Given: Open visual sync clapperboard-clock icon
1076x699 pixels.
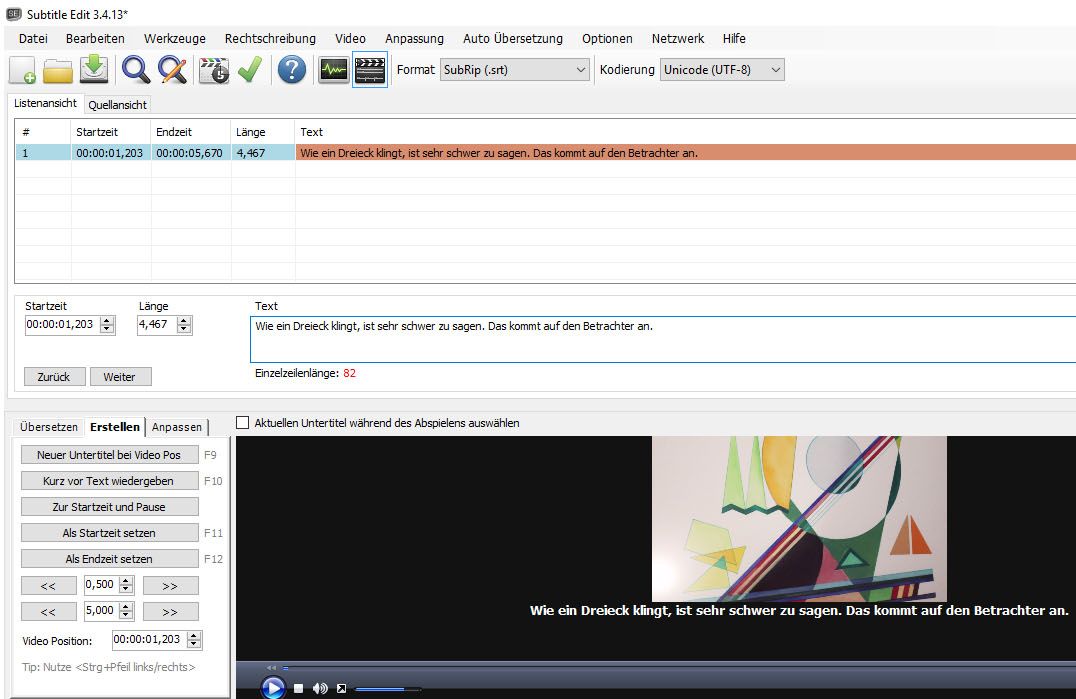Looking at the screenshot, I should [x=214, y=70].
